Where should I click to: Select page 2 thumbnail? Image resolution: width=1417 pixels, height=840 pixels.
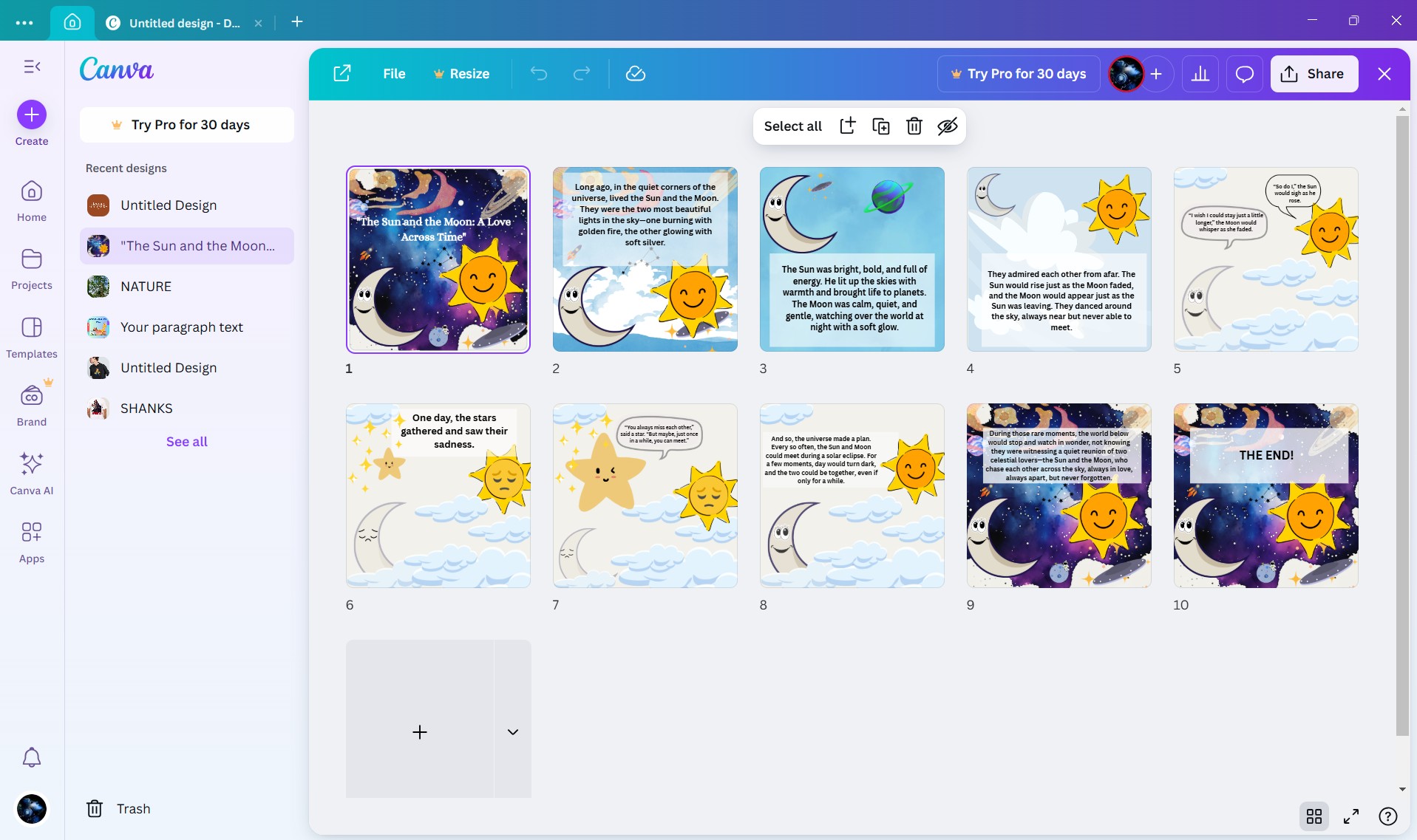[x=645, y=259]
